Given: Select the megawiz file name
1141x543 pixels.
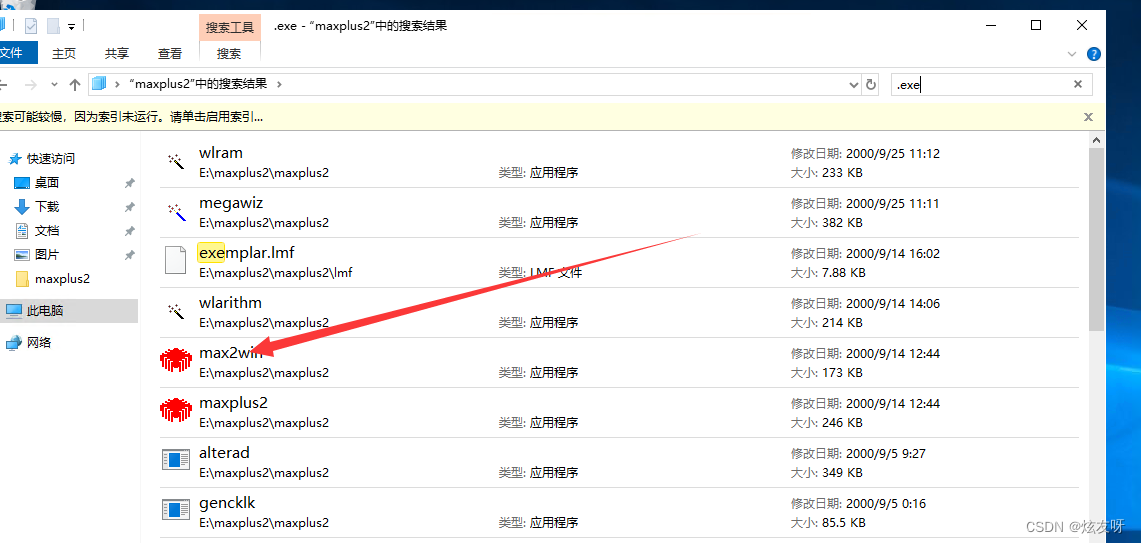Looking at the screenshot, I should pyautogui.click(x=231, y=203).
